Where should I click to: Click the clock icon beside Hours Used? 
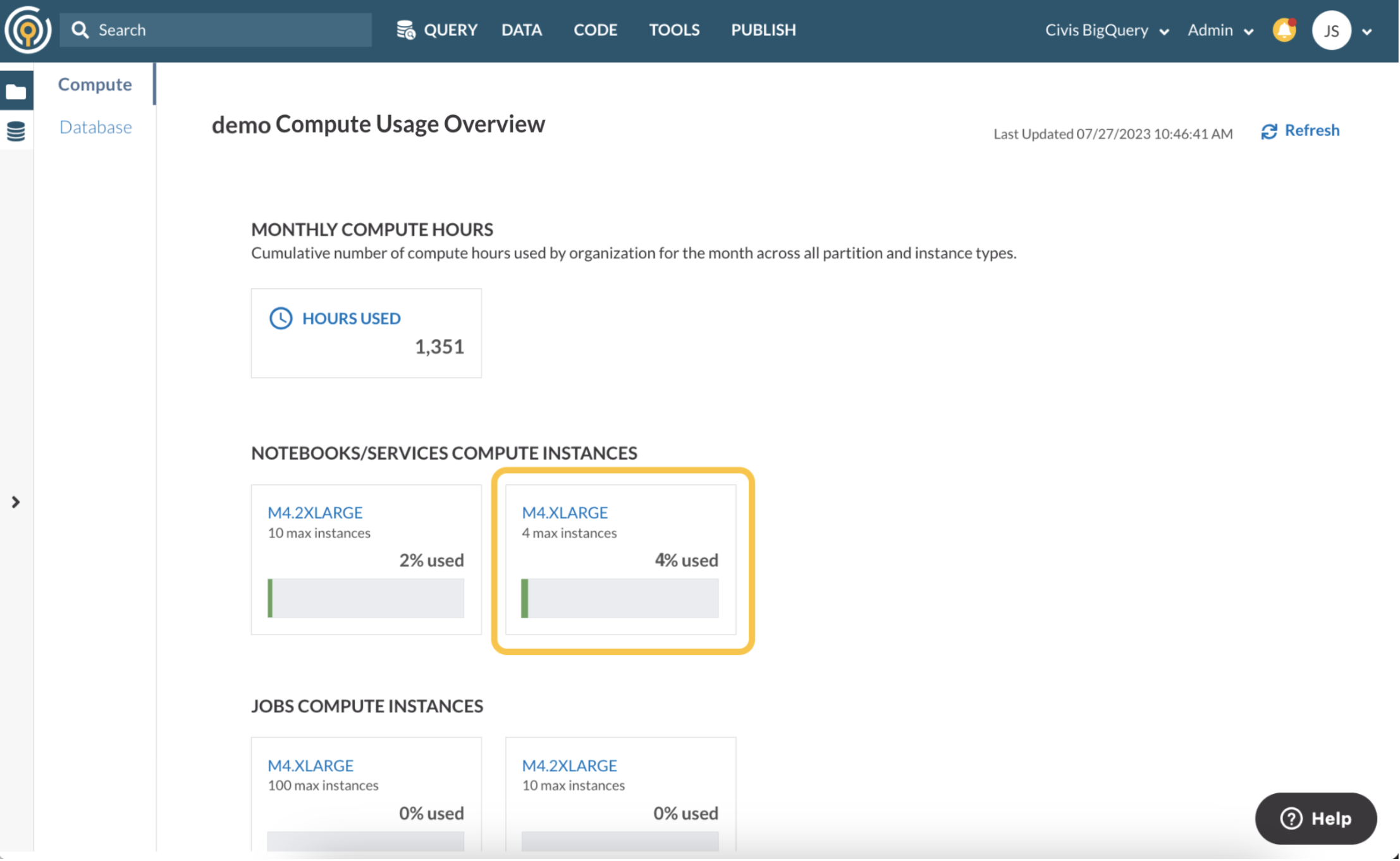[x=281, y=318]
